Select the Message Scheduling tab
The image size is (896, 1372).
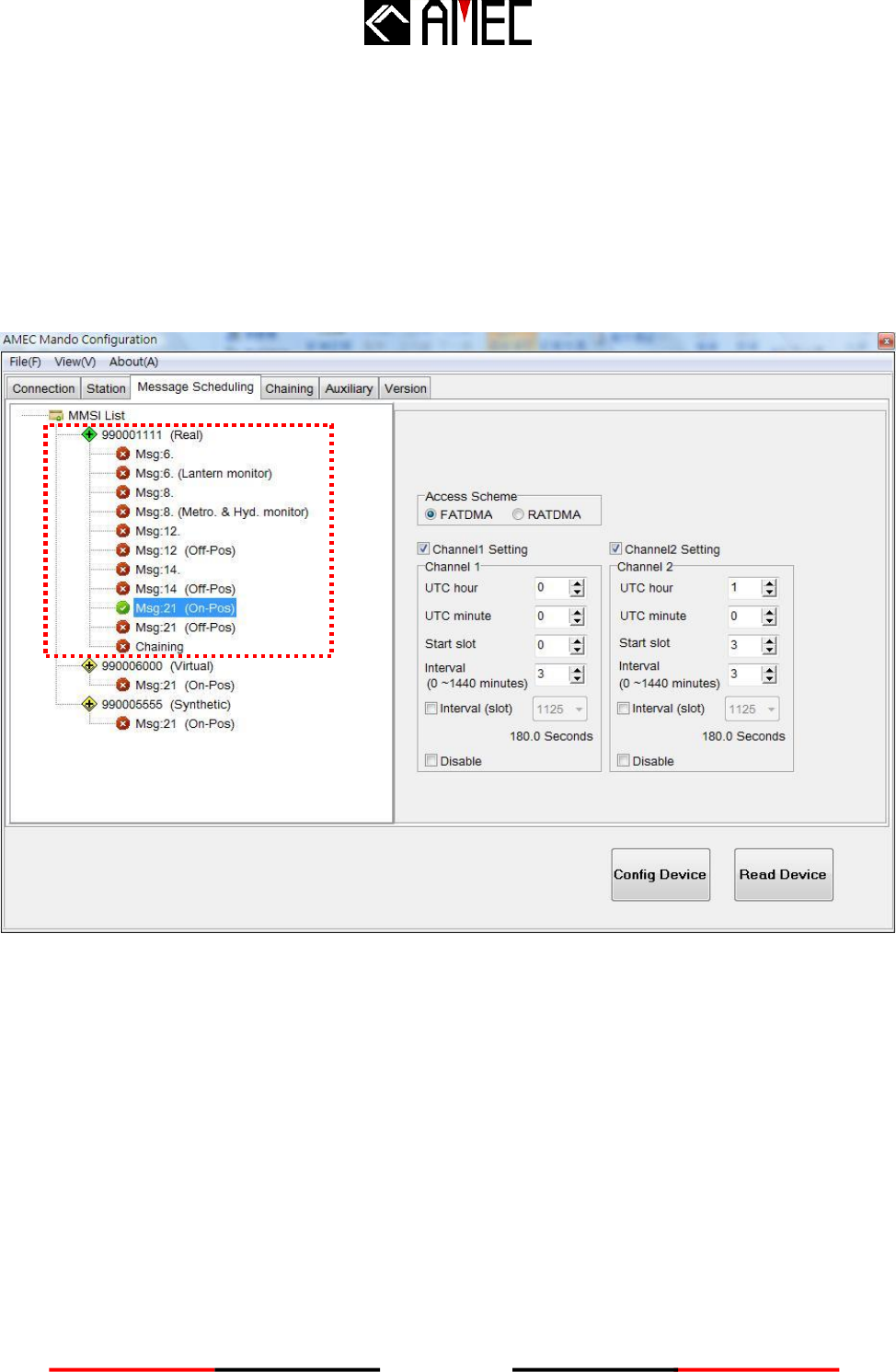(x=195, y=387)
